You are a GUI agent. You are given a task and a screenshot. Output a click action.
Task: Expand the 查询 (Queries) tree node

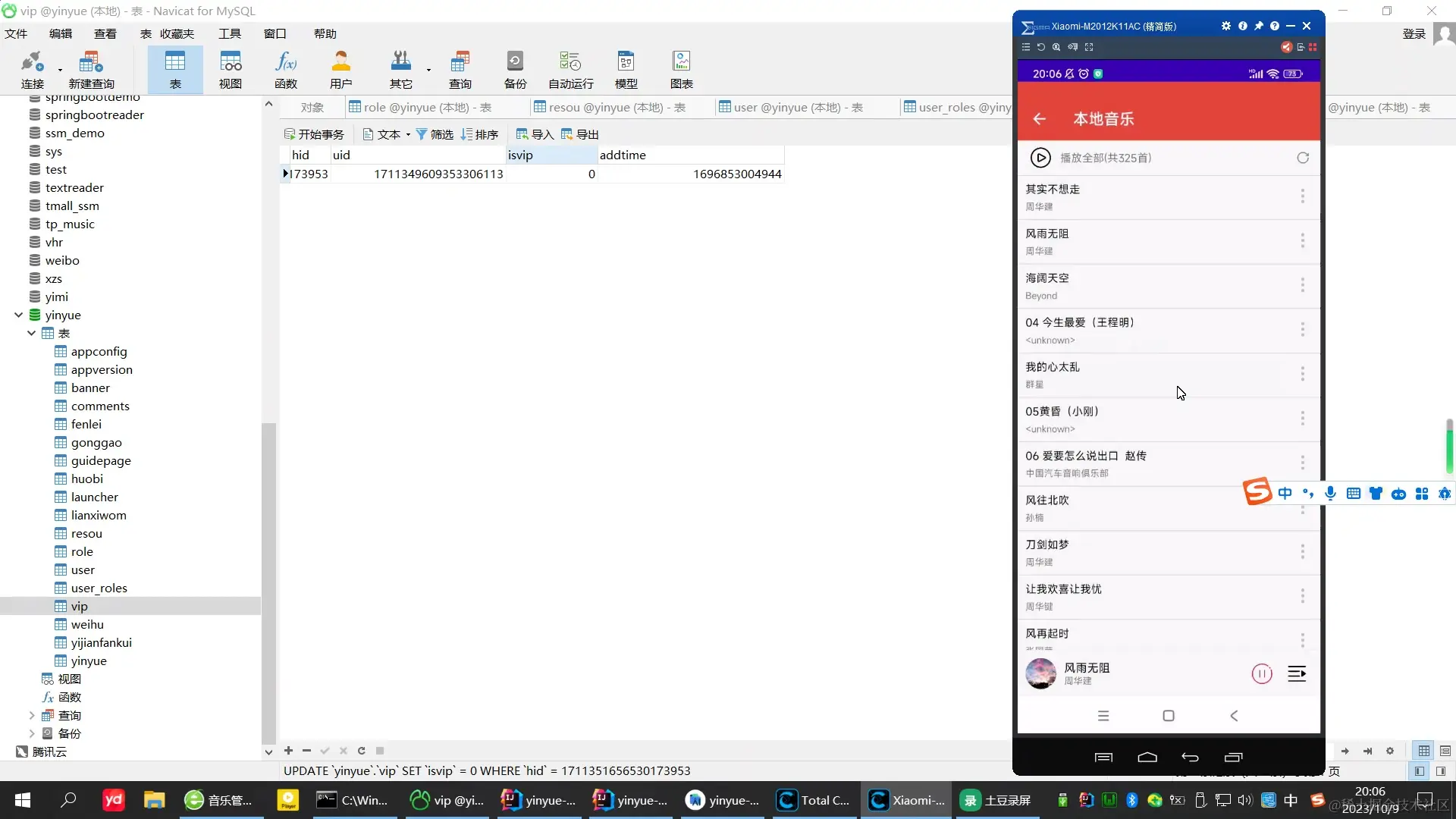31,715
